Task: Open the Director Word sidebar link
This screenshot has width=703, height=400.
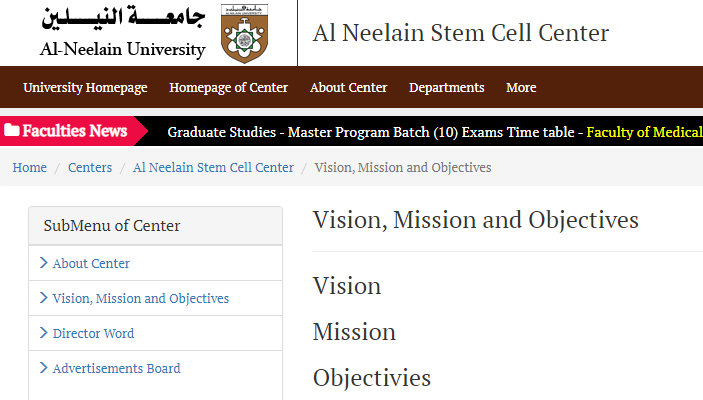Action: 93,333
